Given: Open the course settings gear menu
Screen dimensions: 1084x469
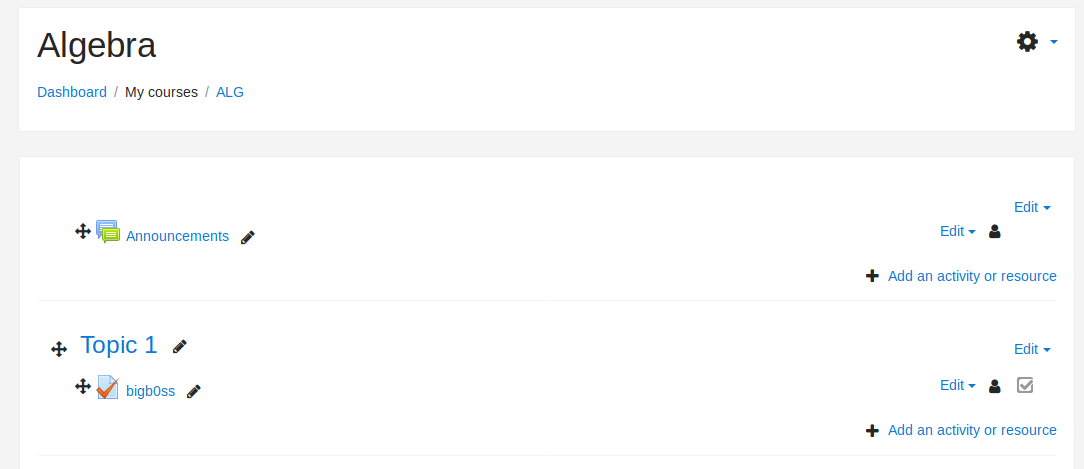Looking at the screenshot, I should pos(1036,42).
